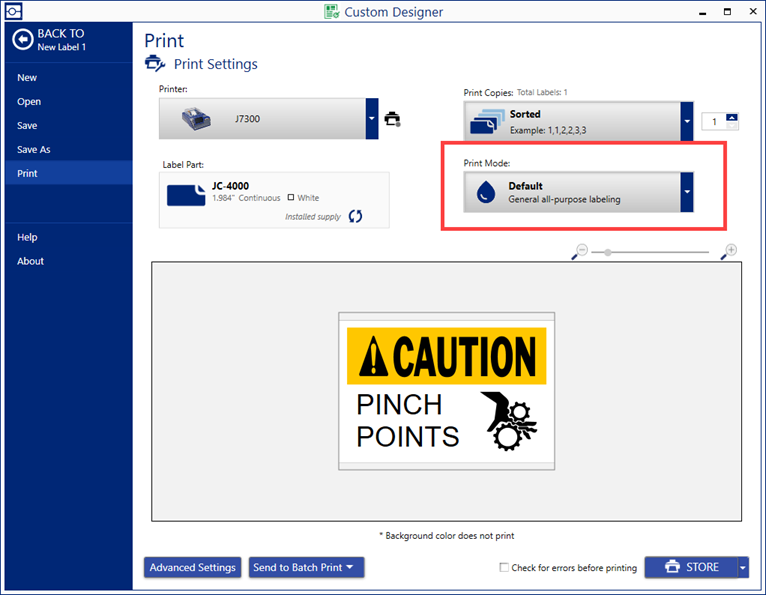Viewport: 766px width, 595px height.
Task: Click the zoom in magnifier icon
Action: click(730, 252)
